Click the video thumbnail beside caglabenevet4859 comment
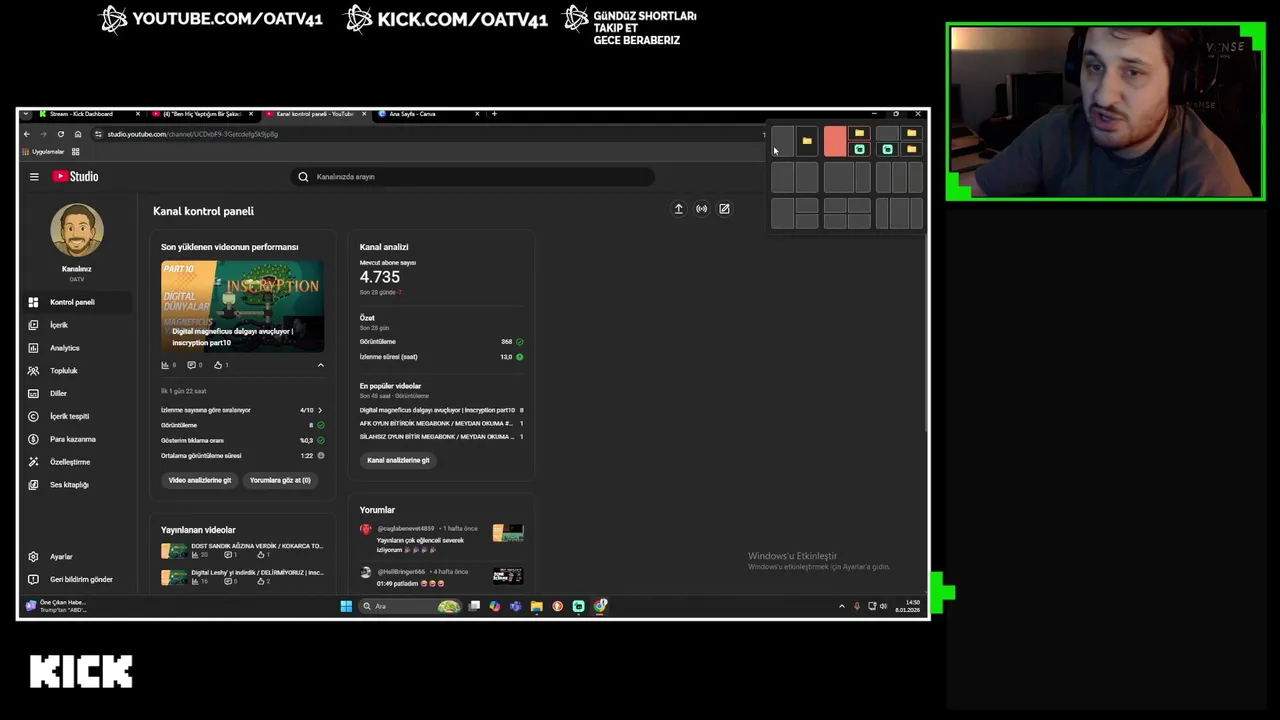Image resolution: width=1280 pixels, height=720 pixels. click(x=508, y=533)
